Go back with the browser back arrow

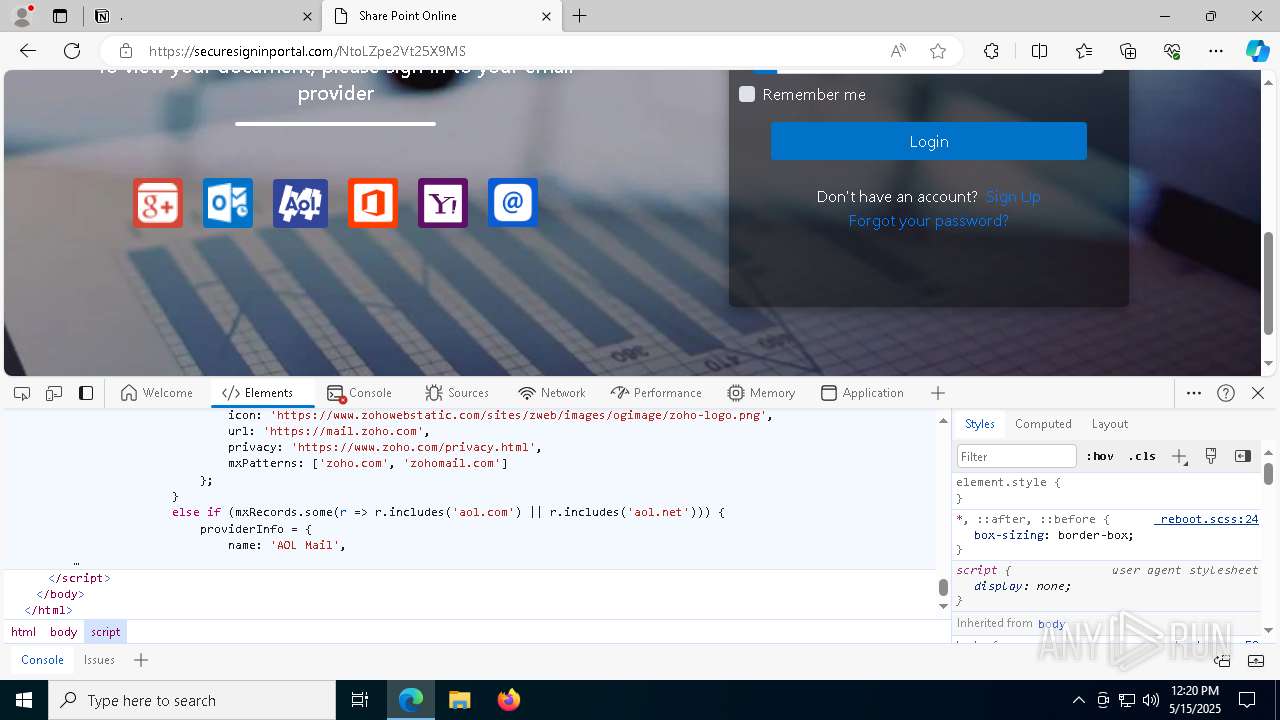[x=28, y=51]
